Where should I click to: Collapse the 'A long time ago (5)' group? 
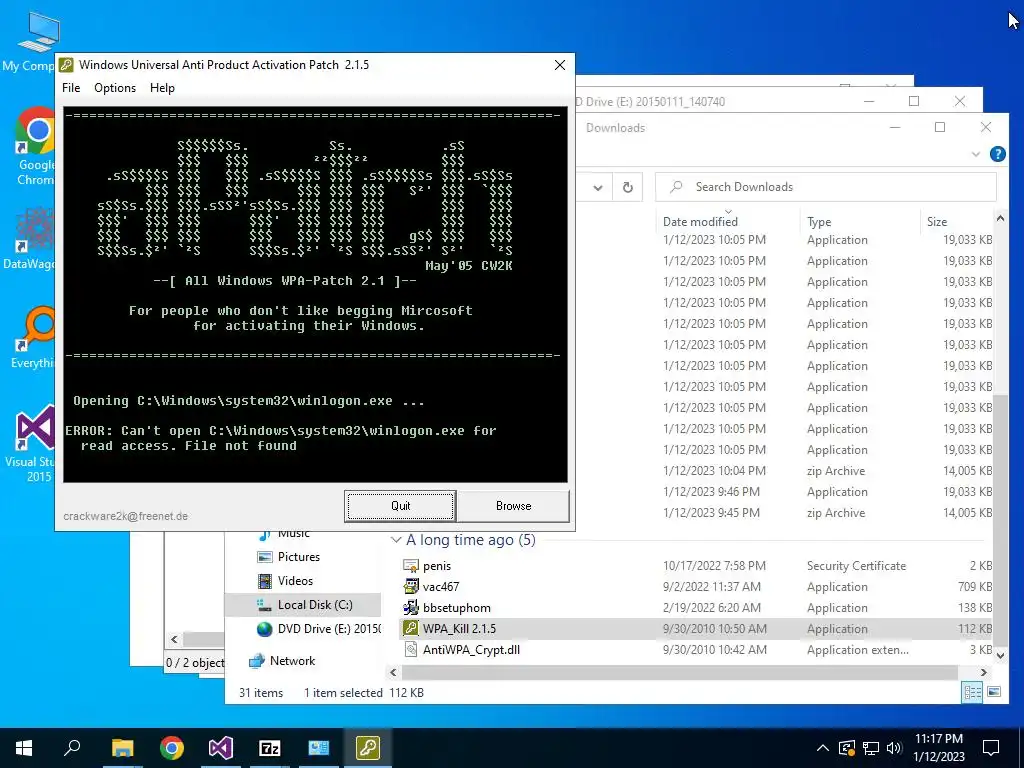click(395, 540)
